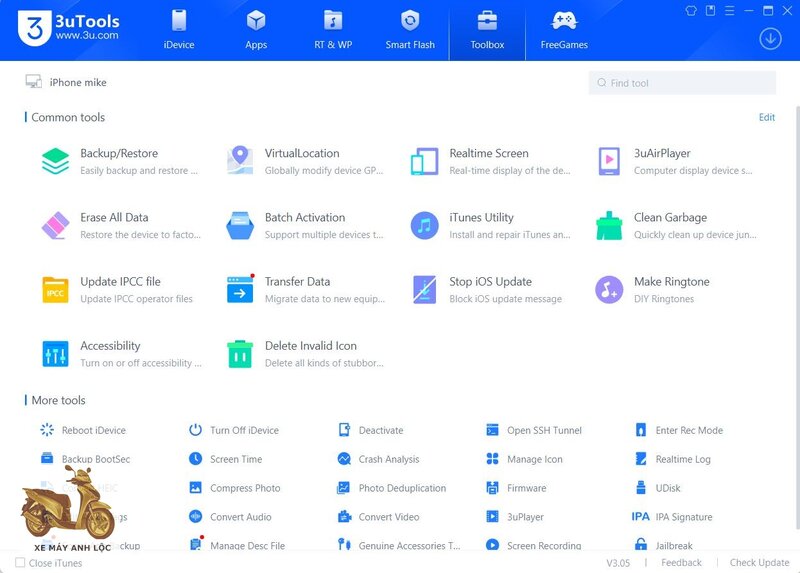The image size is (800, 573).
Task: Open the downloads arrow button
Action: 770,39
